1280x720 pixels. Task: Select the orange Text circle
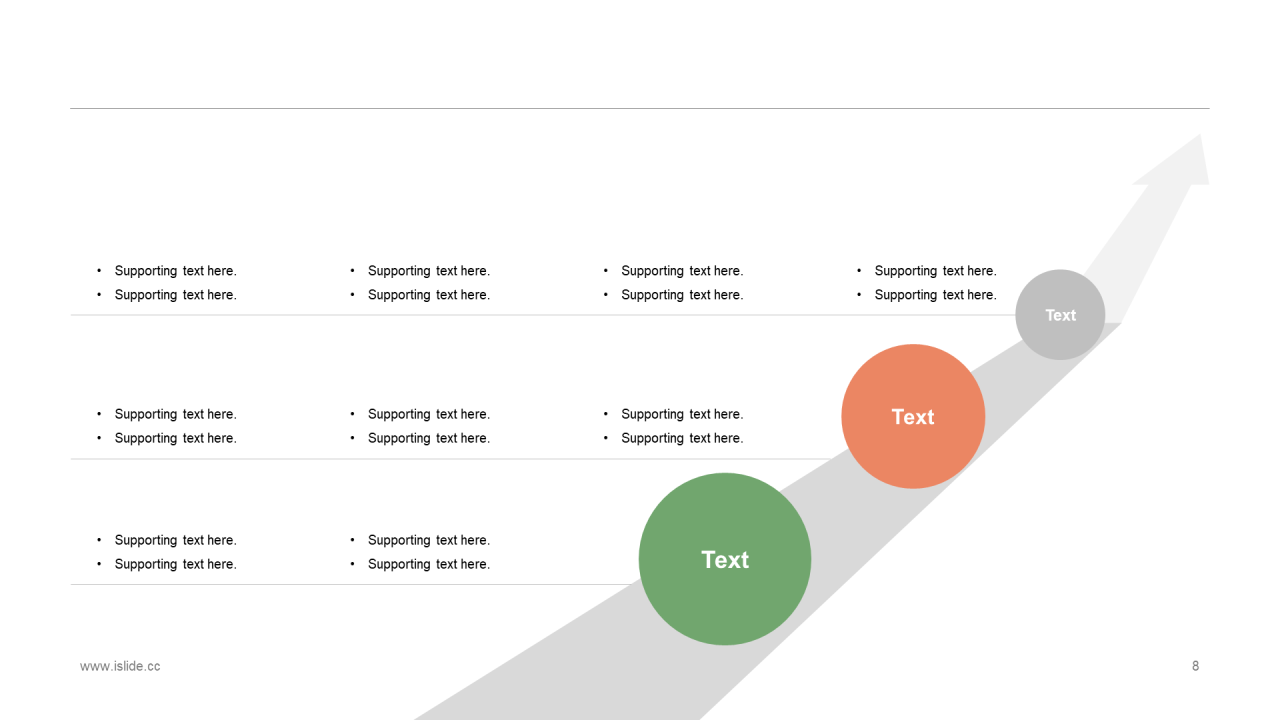coord(913,416)
